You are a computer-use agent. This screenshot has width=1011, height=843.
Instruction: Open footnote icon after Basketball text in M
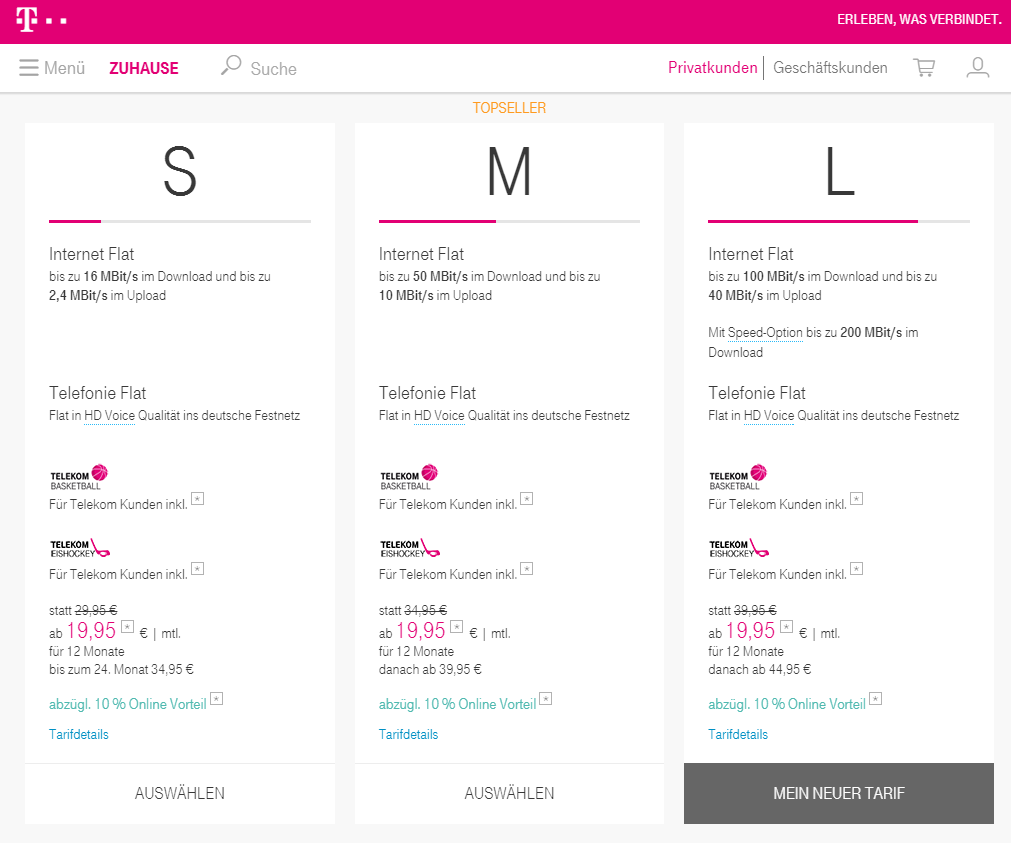pyautogui.click(x=527, y=499)
